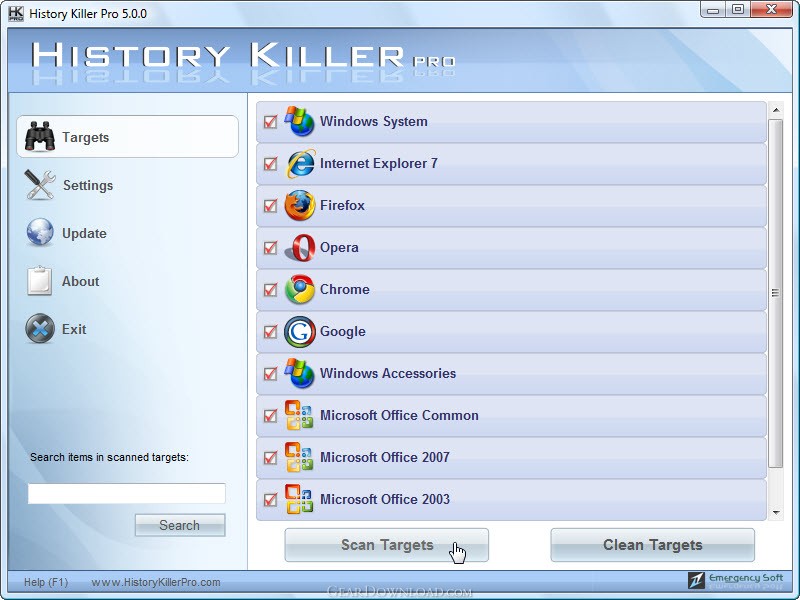Minimize the History Killer Pro window
Viewport: 800px width, 600px height.
click(x=713, y=10)
